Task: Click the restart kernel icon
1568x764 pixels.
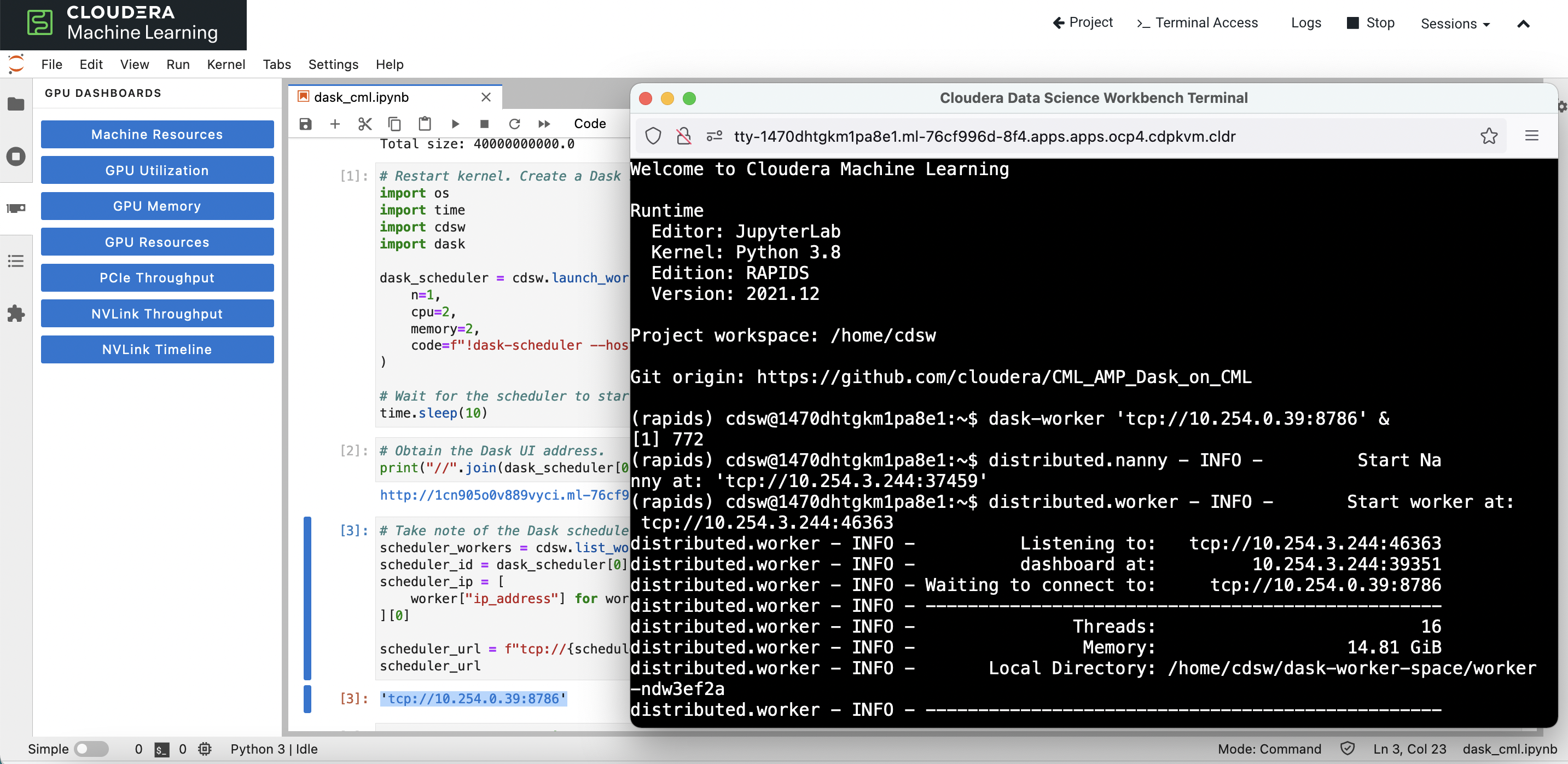Action: point(514,124)
